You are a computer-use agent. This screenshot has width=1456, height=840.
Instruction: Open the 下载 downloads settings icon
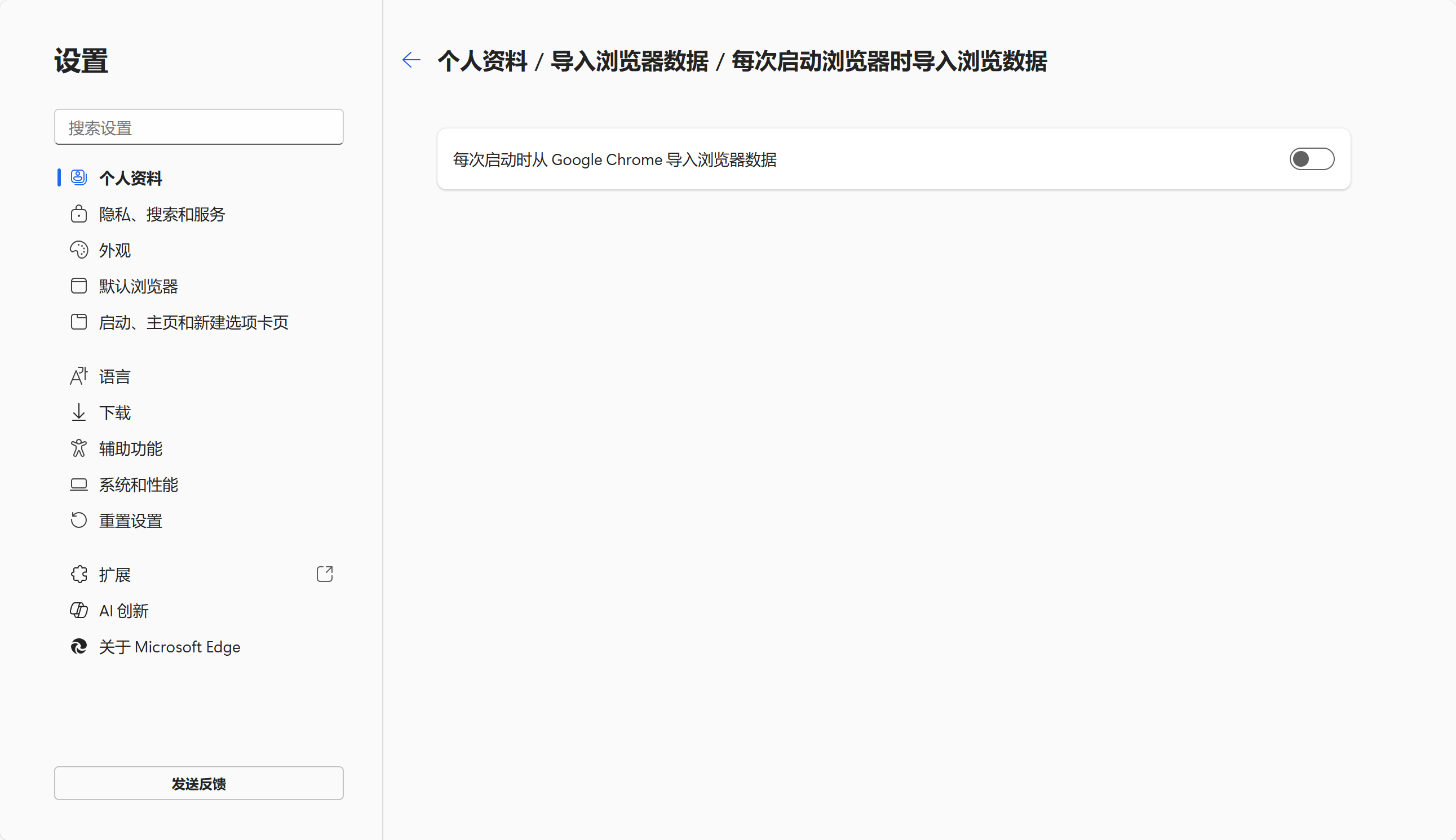pos(79,412)
